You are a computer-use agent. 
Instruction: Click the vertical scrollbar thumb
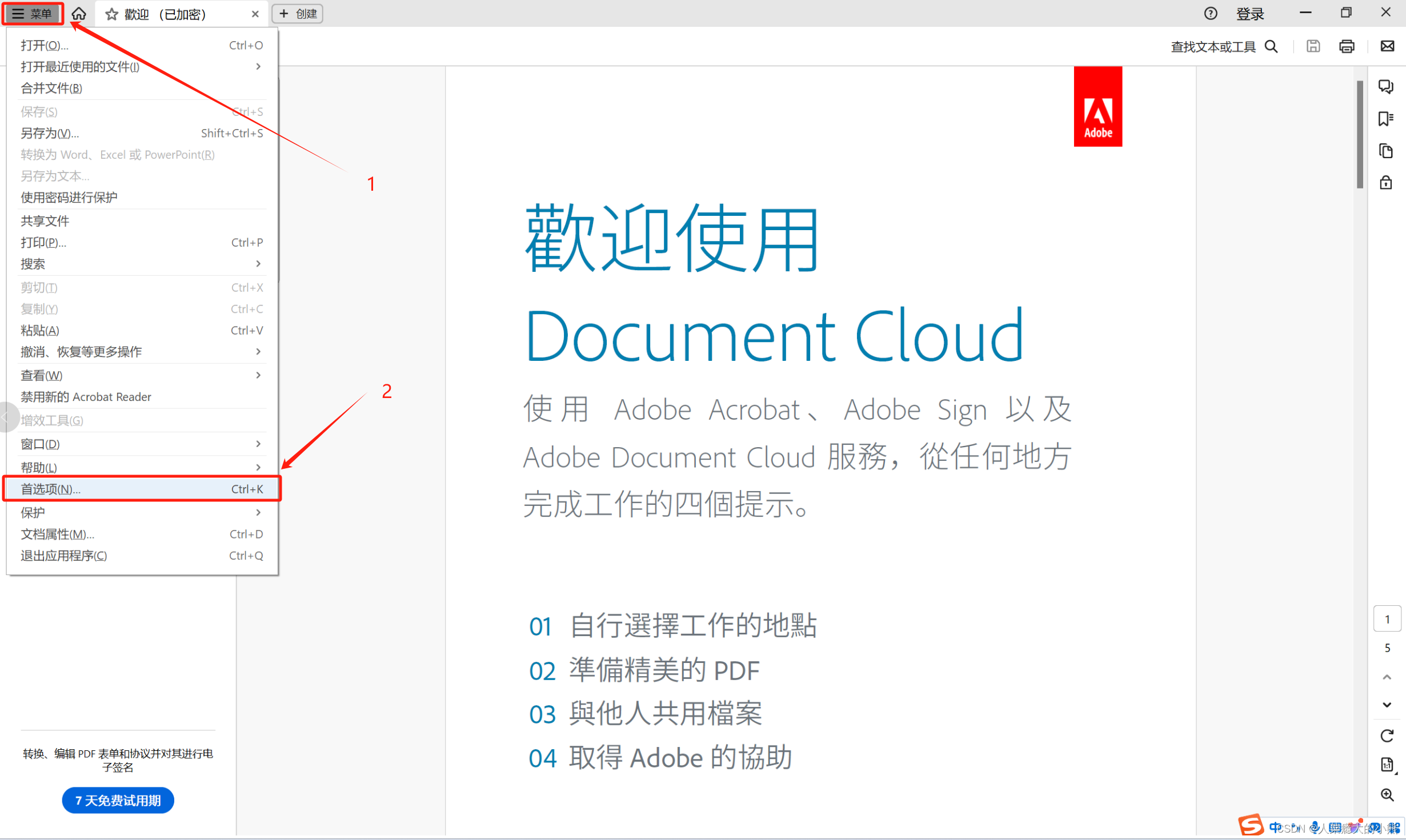[x=1360, y=134]
